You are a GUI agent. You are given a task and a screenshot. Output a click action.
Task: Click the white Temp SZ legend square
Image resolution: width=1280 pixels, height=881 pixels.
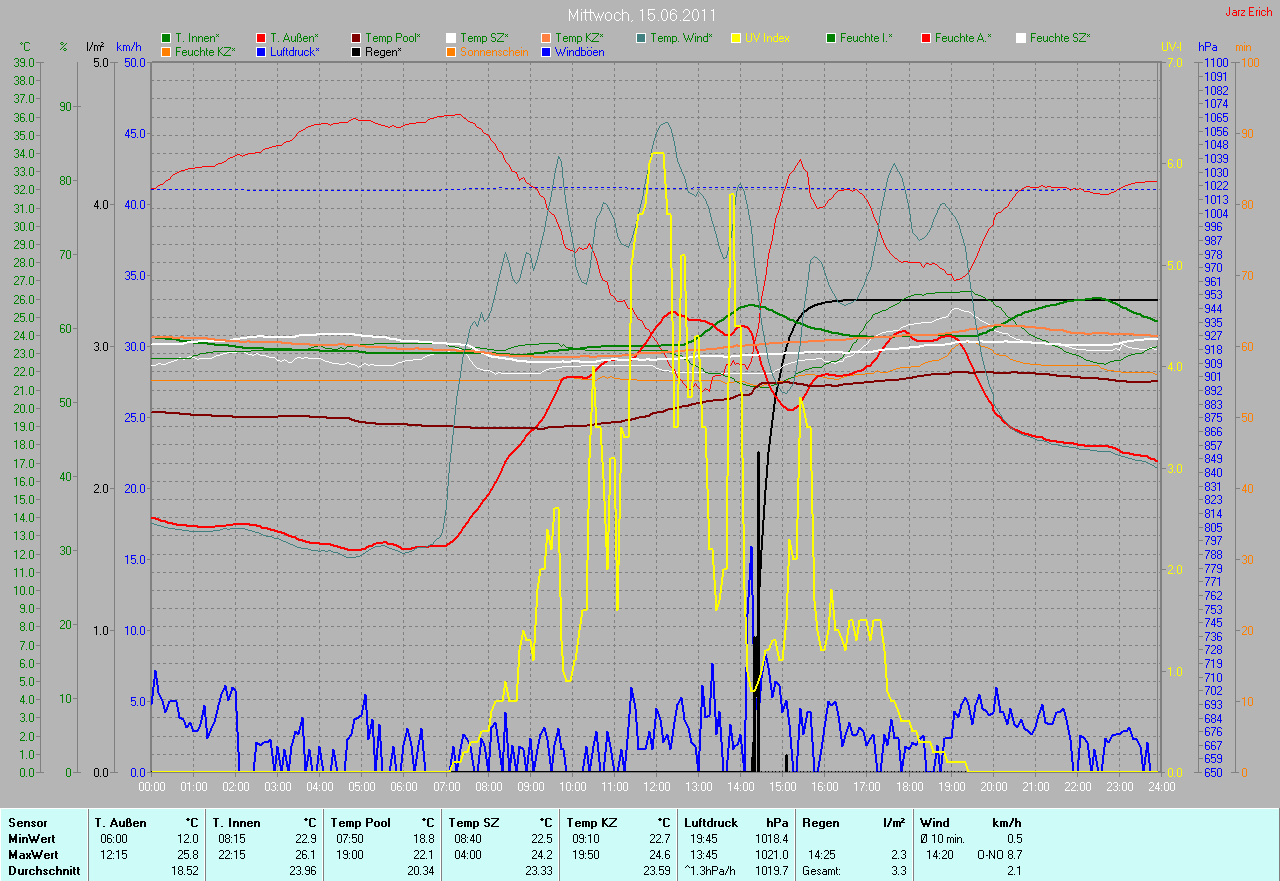tap(451, 38)
